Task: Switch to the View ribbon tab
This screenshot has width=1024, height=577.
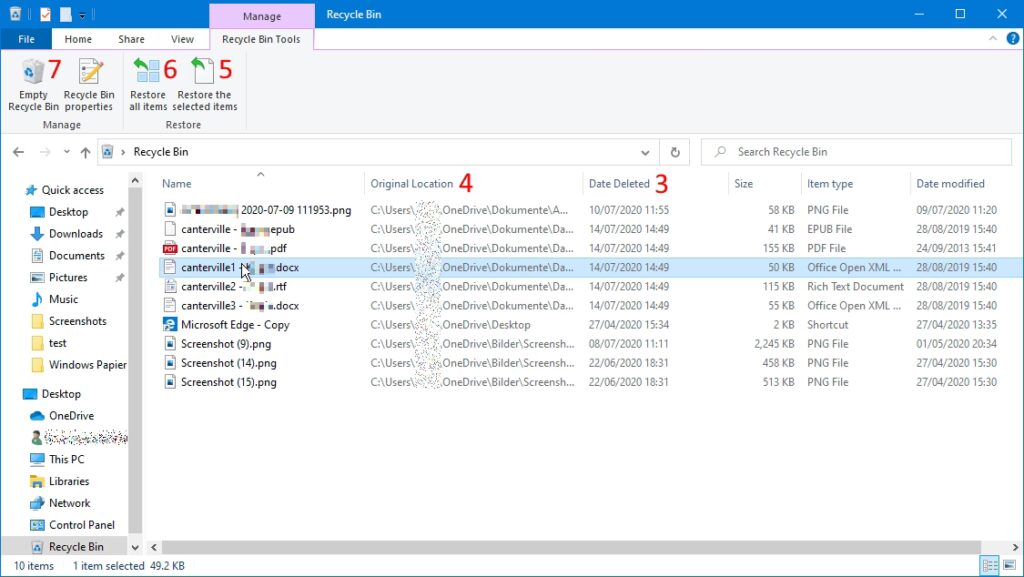Action: point(182,39)
